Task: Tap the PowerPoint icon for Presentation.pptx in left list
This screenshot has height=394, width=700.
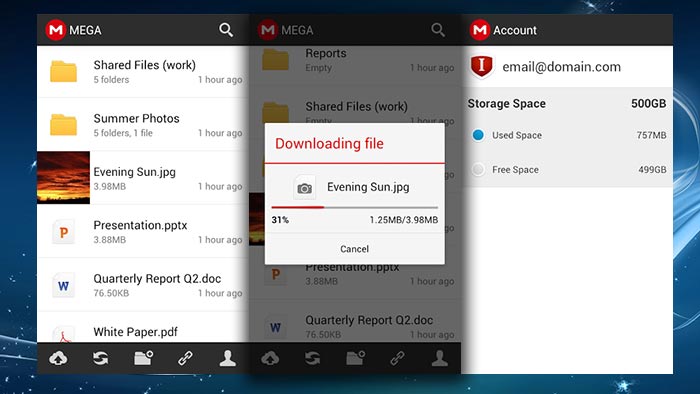Action: 63,232
